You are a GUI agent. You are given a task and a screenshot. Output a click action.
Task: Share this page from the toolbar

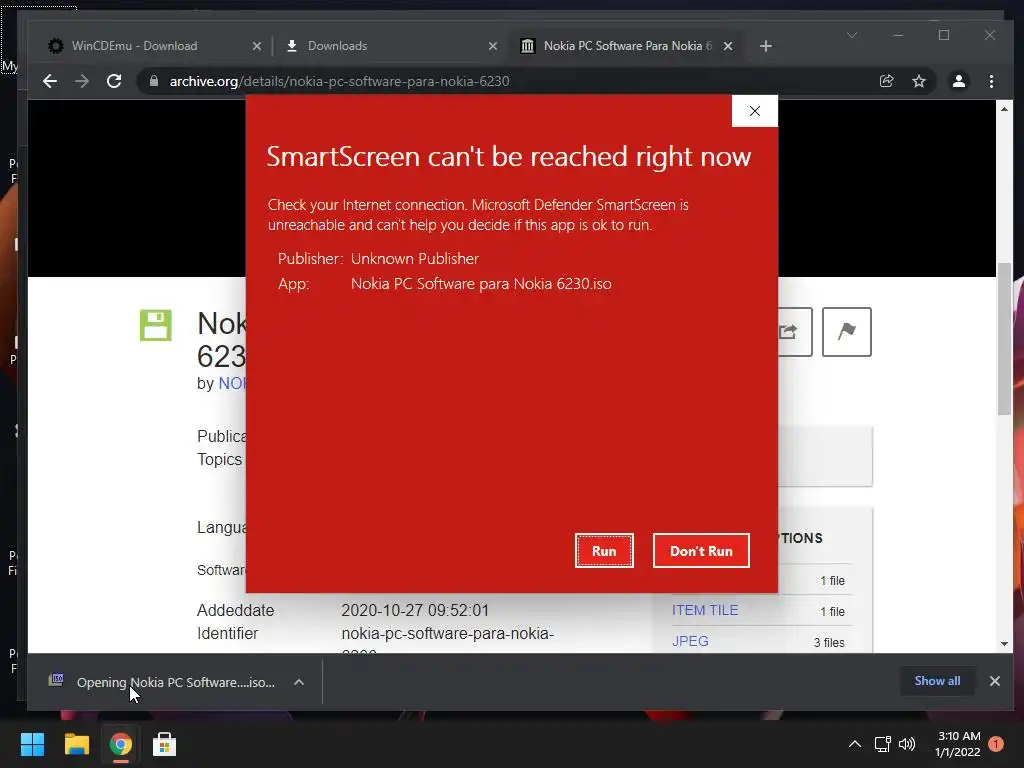(x=886, y=81)
